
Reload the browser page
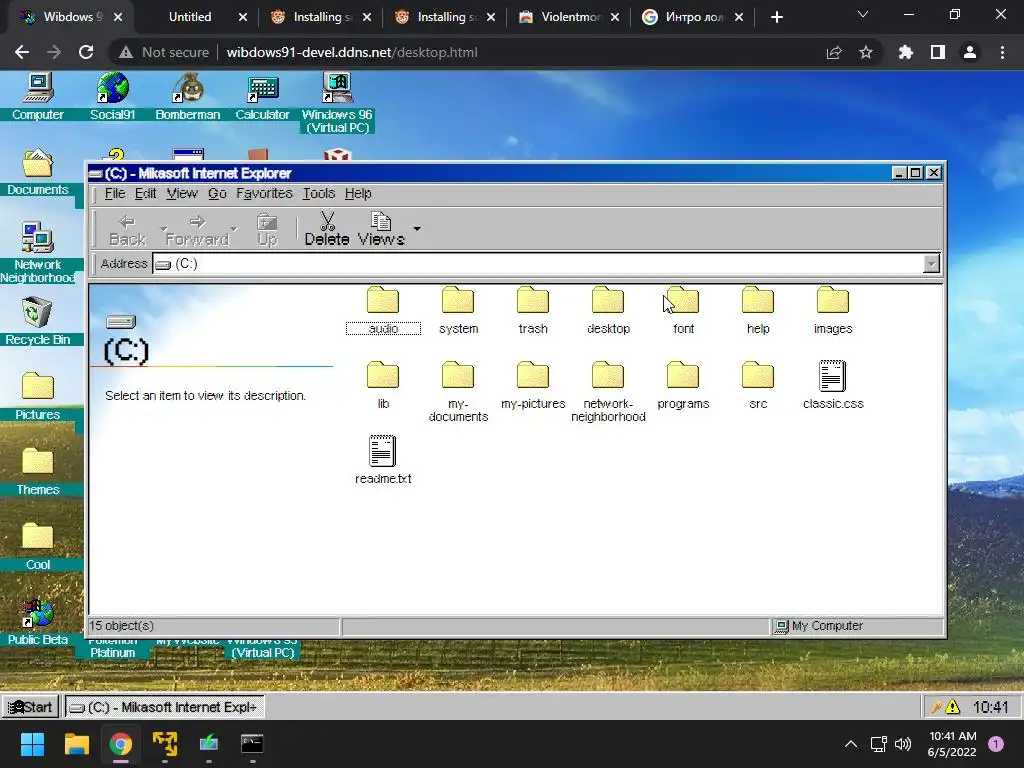coord(86,52)
